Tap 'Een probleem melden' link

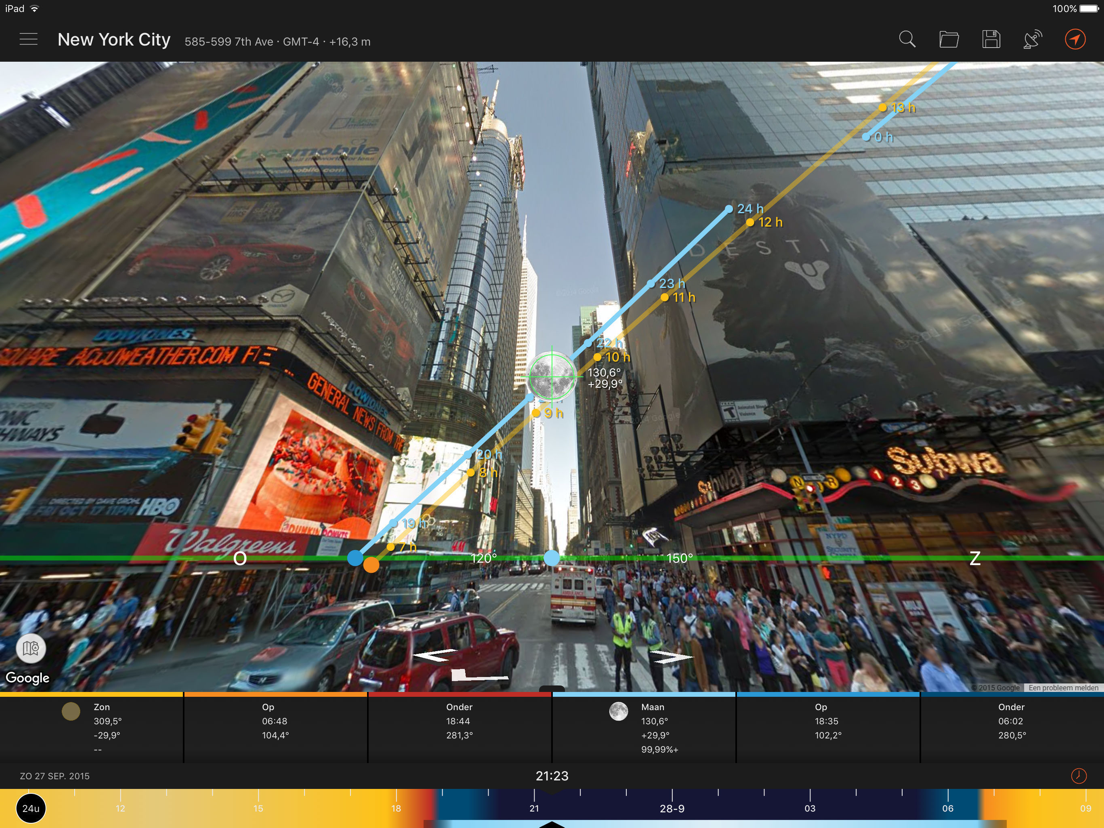pos(1063,687)
